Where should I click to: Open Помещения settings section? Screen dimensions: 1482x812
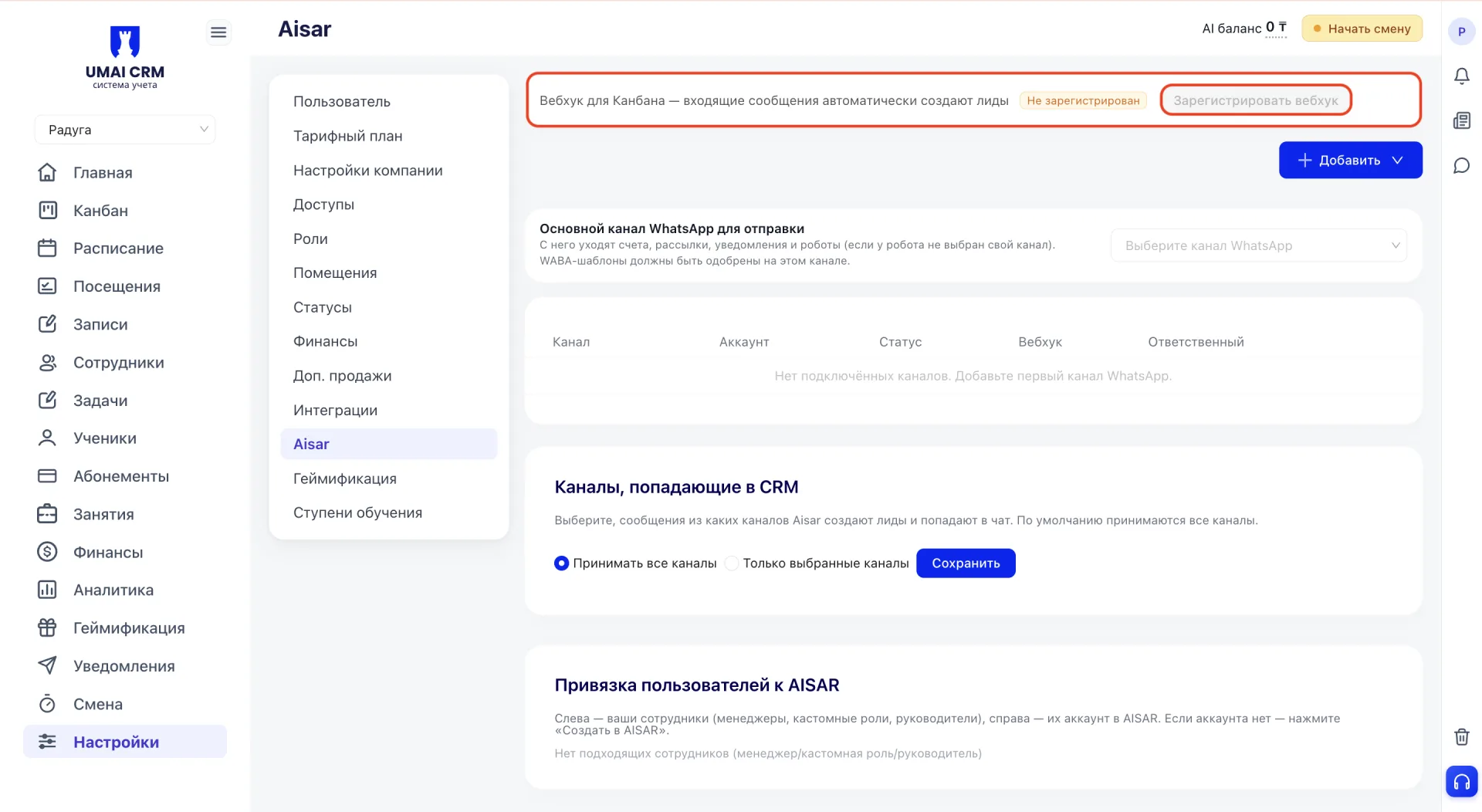(x=335, y=272)
